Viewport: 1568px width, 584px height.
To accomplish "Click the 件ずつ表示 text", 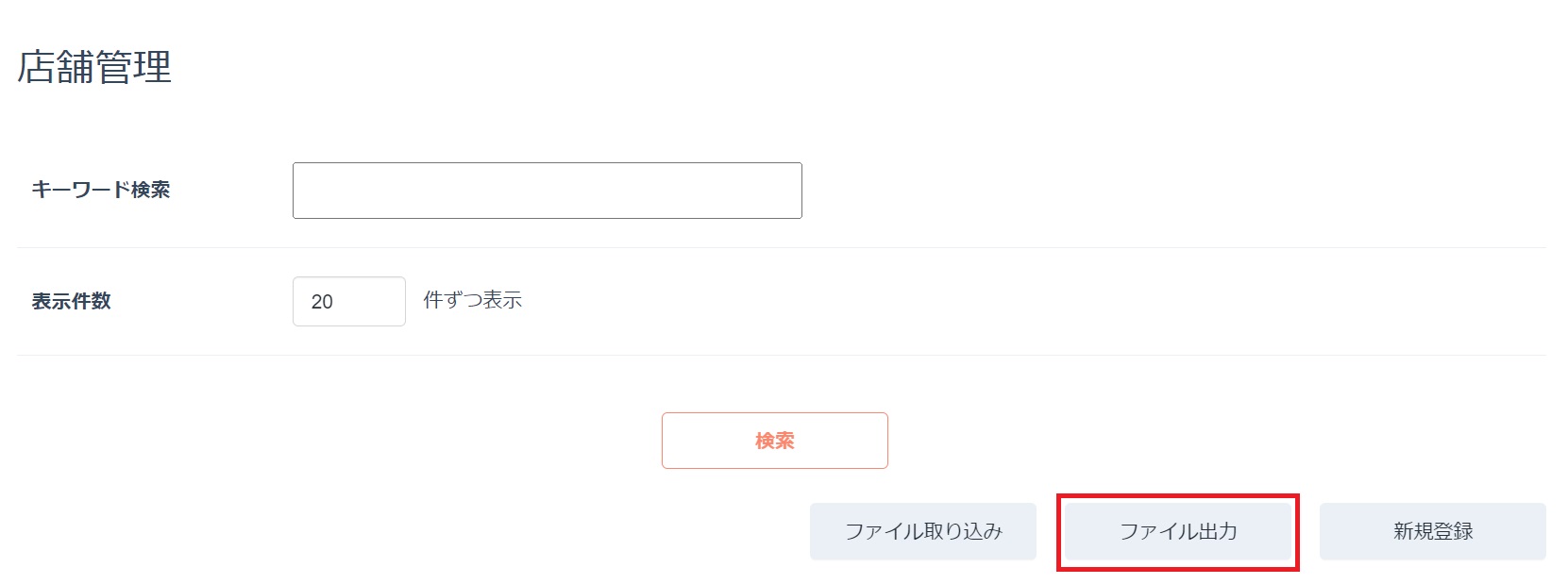I will [x=472, y=301].
